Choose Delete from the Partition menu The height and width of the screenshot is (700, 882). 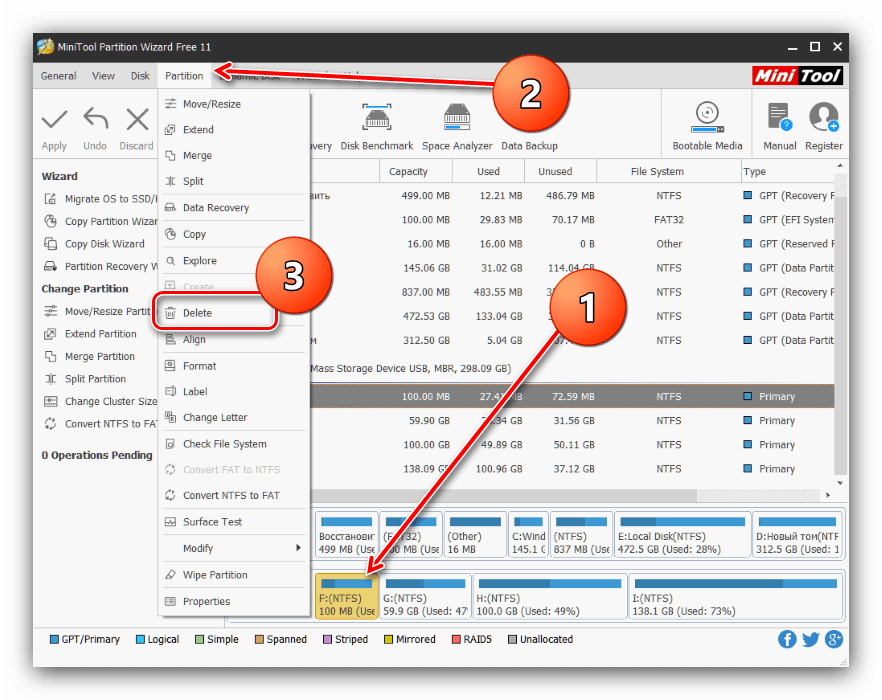tap(197, 313)
